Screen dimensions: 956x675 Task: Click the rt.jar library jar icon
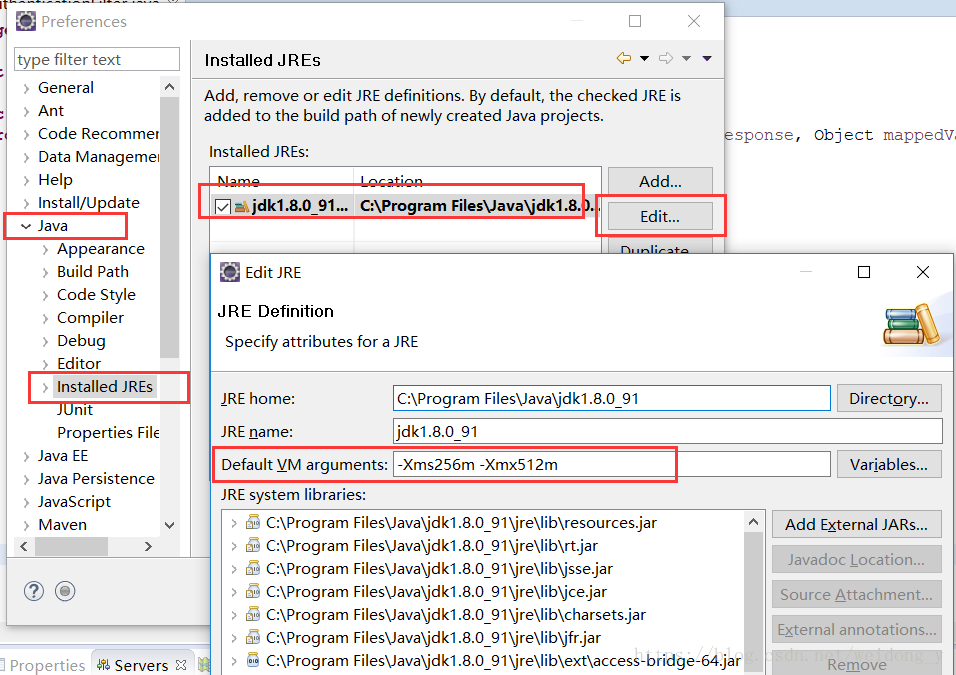click(252, 546)
